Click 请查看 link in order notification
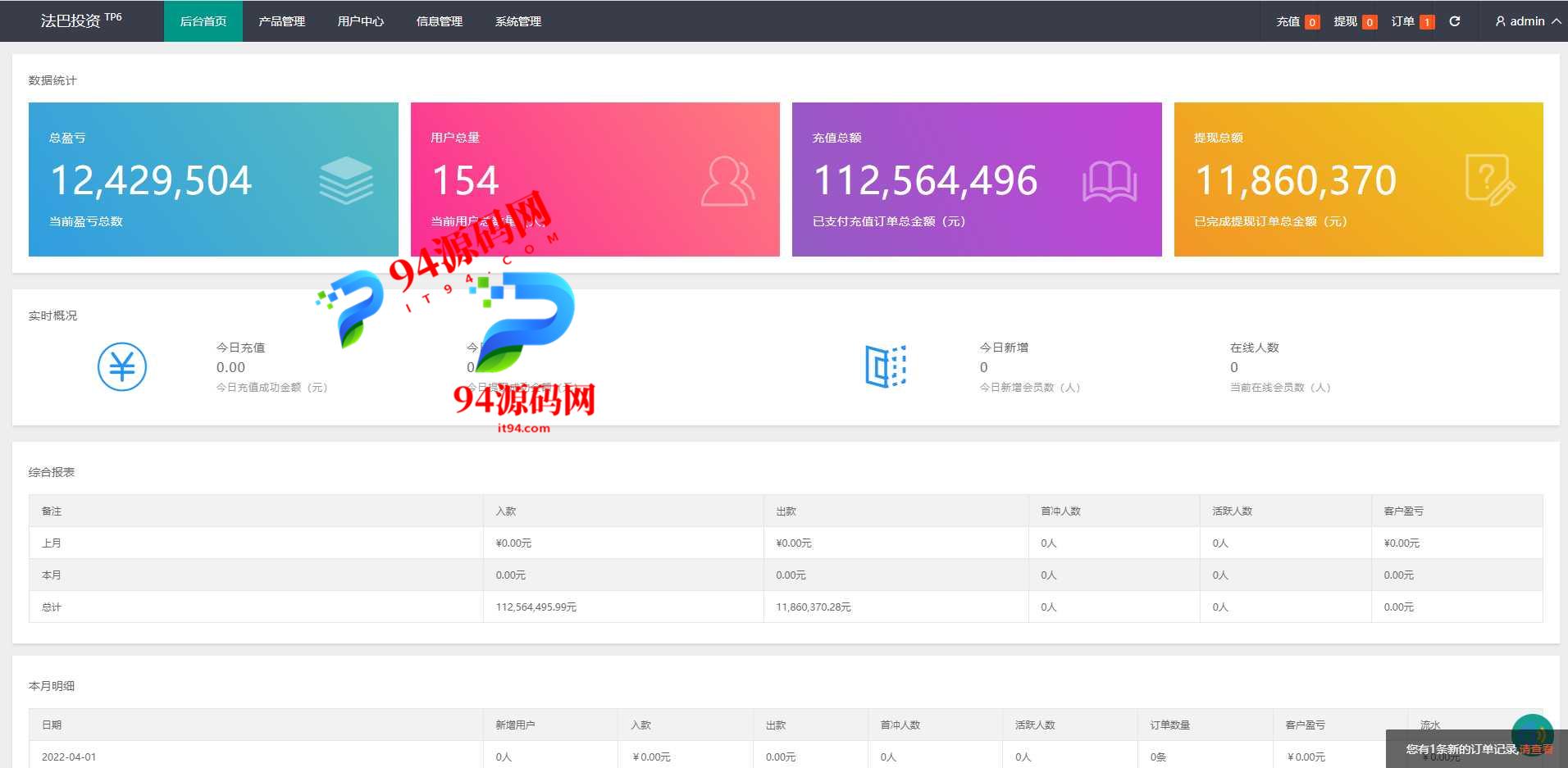This screenshot has width=1568, height=768. click(1537, 749)
